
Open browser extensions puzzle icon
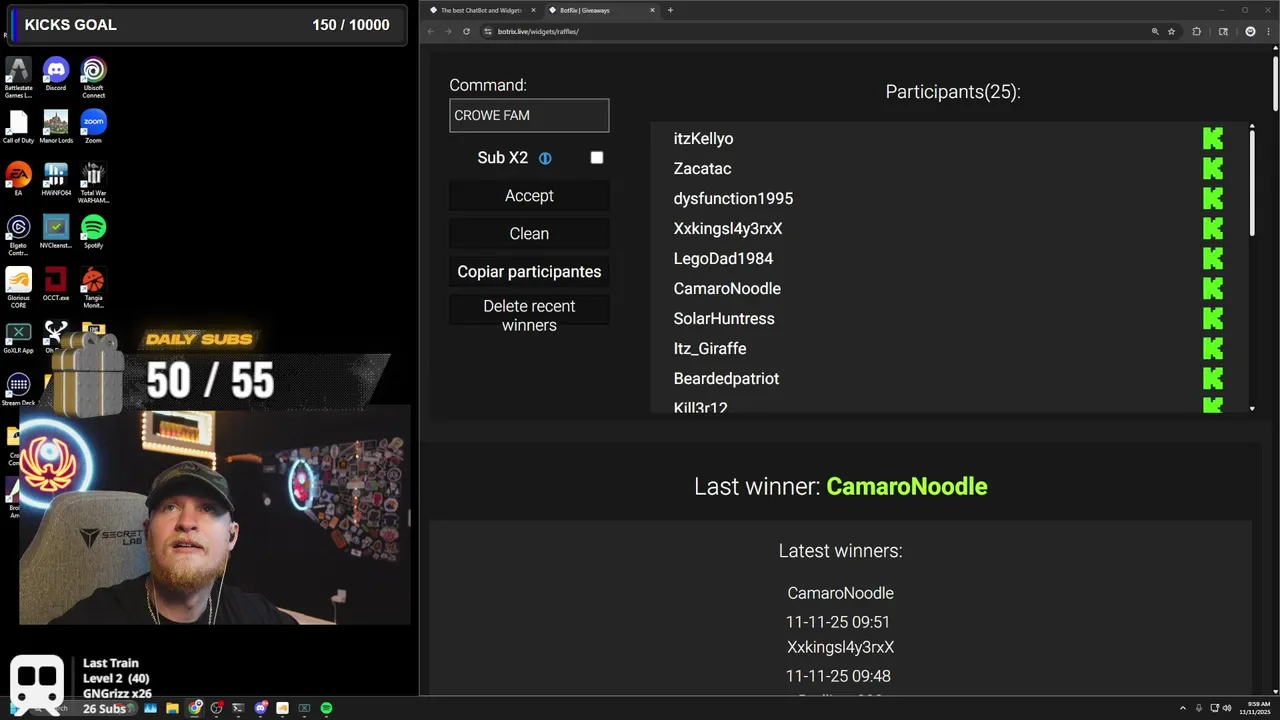click(x=1197, y=31)
